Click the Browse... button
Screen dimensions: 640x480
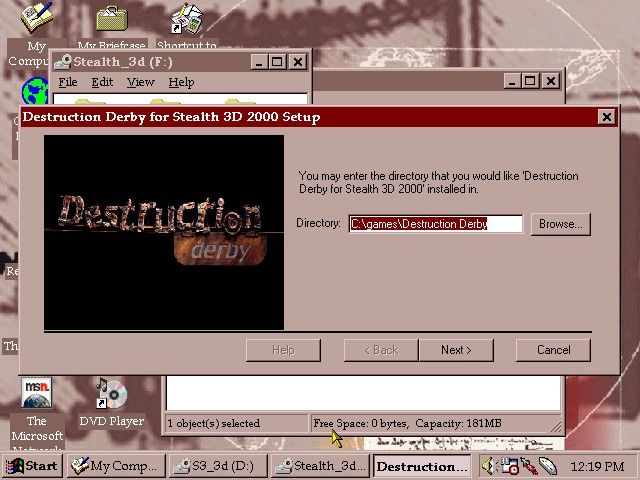point(560,224)
